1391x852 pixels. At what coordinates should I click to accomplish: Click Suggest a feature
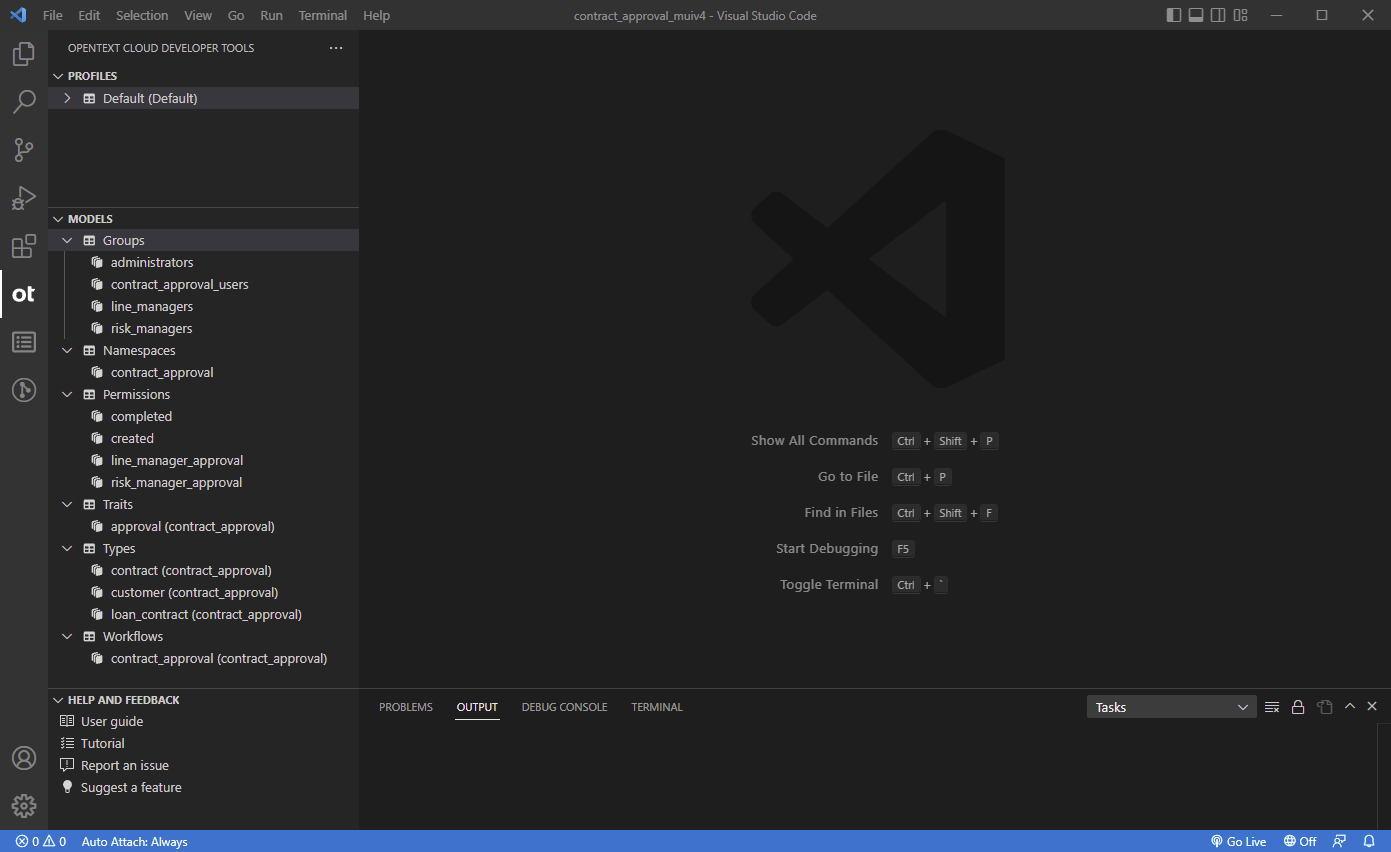point(131,787)
